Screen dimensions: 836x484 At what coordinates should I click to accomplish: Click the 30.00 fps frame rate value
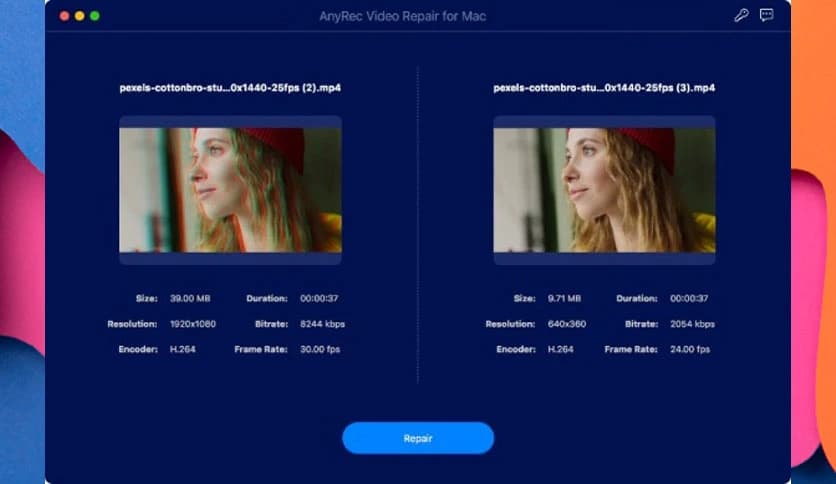click(x=320, y=350)
